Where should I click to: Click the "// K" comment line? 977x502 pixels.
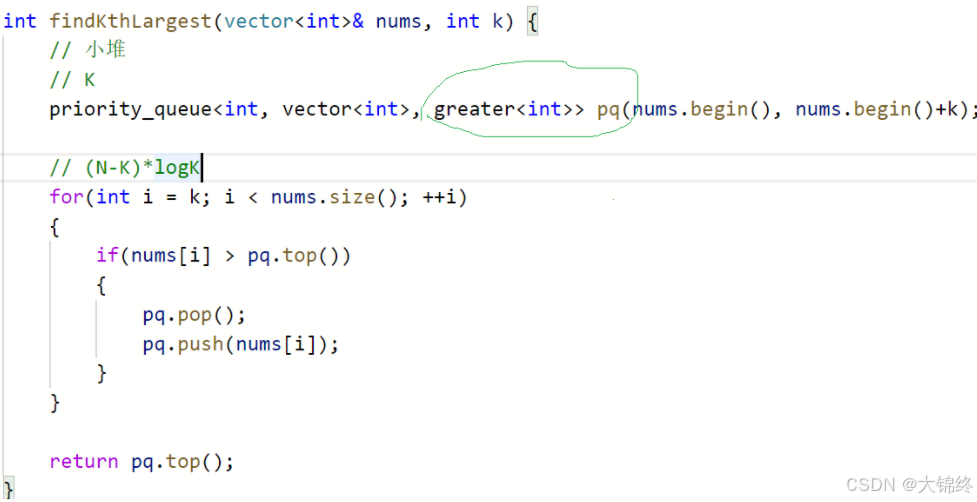(x=72, y=80)
